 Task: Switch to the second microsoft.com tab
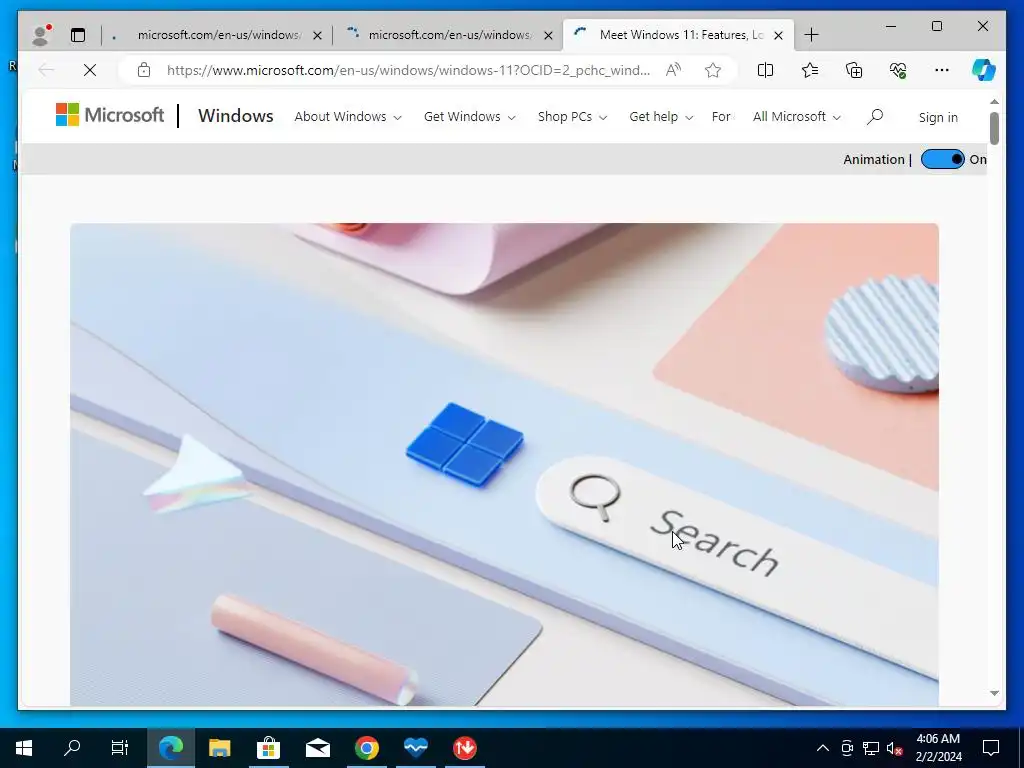coord(448,35)
